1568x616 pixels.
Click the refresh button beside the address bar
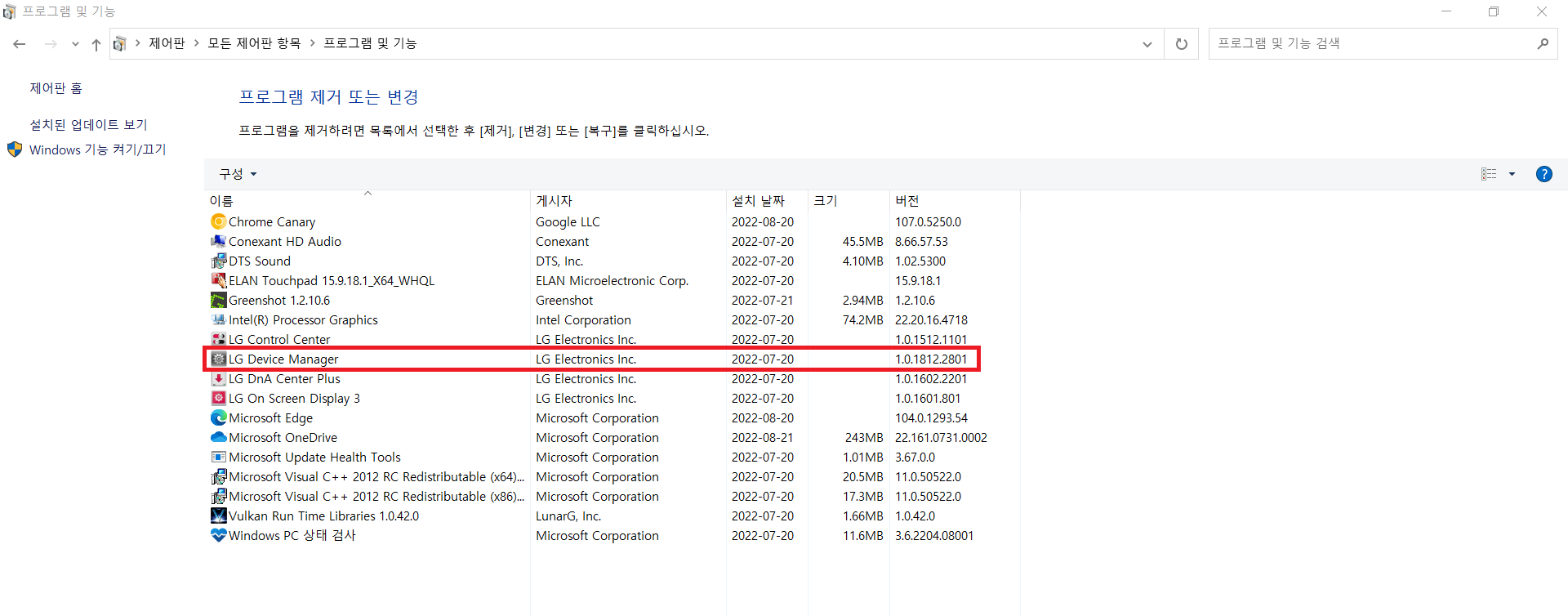[1181, 44]
